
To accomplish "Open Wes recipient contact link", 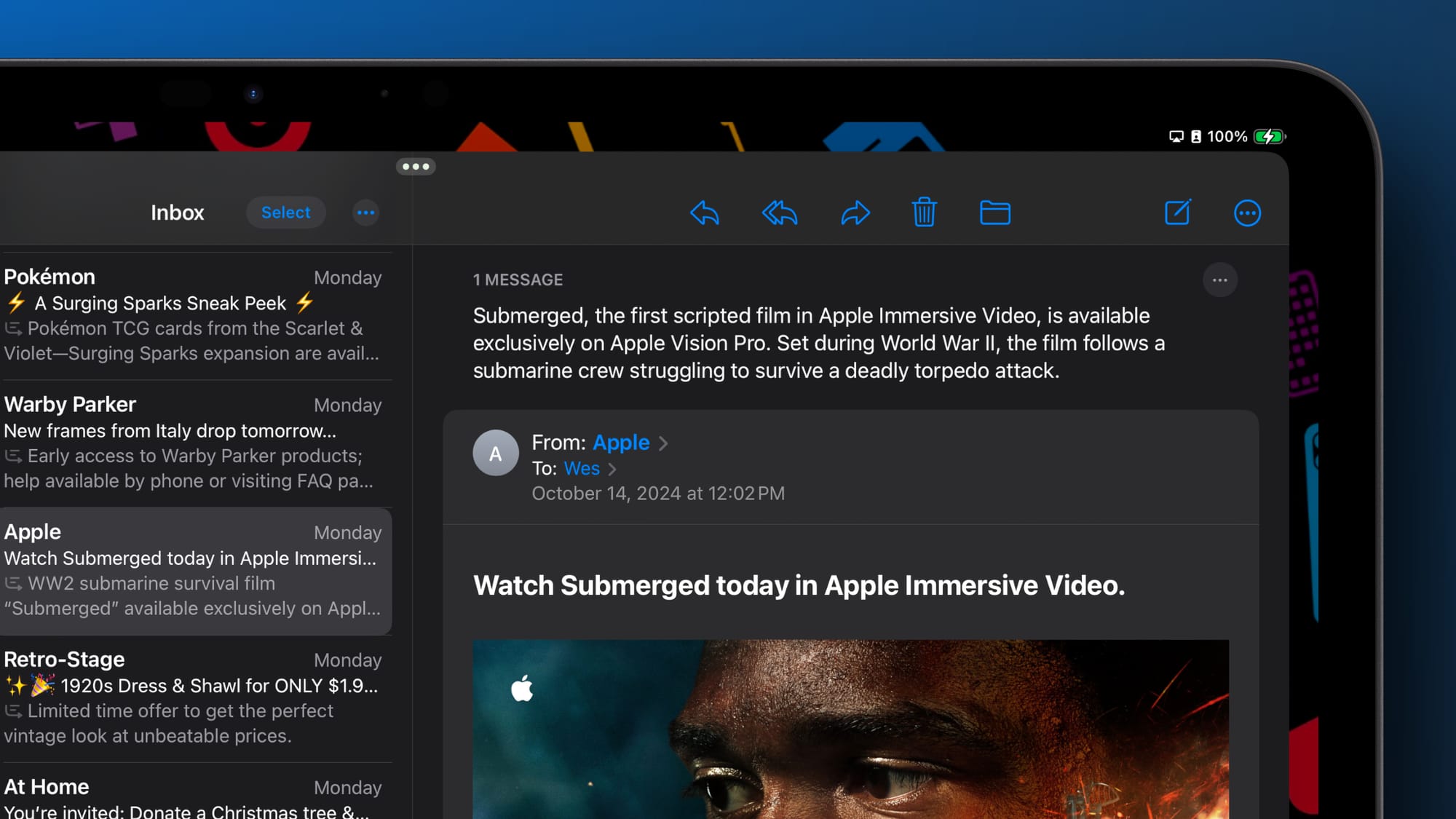I will point(582,469).
